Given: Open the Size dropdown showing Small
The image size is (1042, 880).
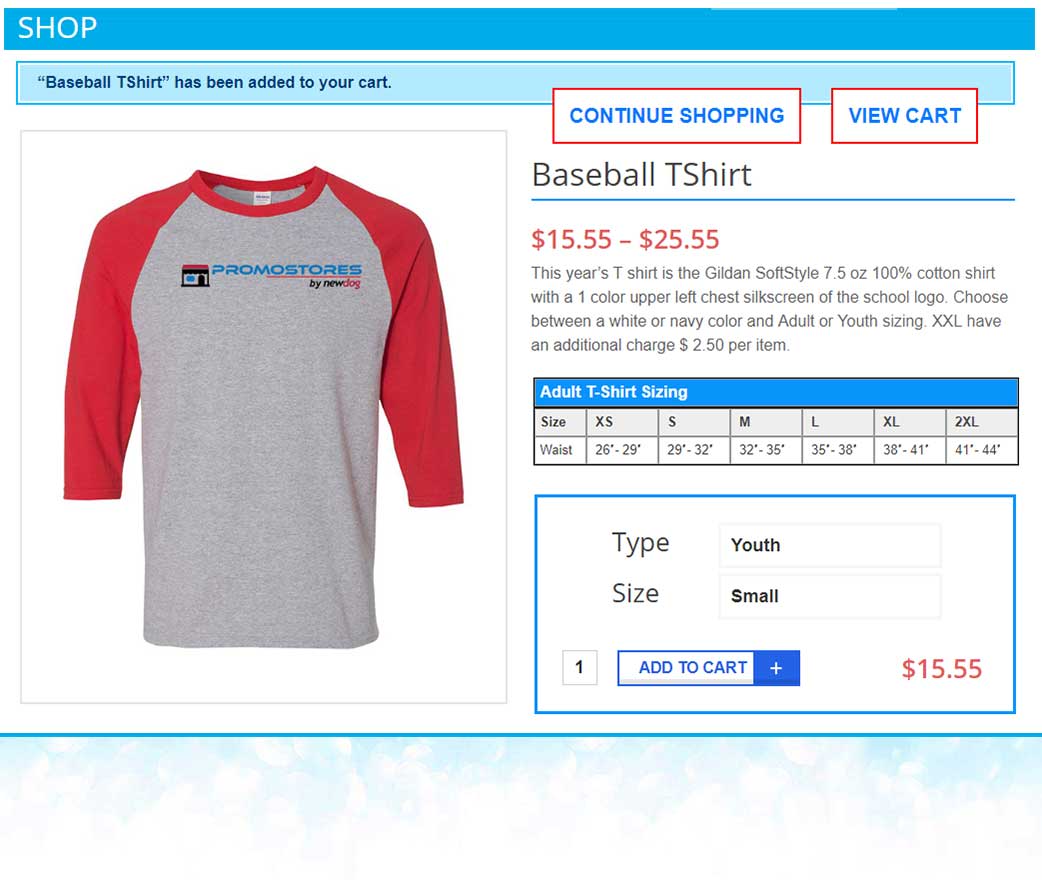Looking at the screenshot, I should coord(830,596).
